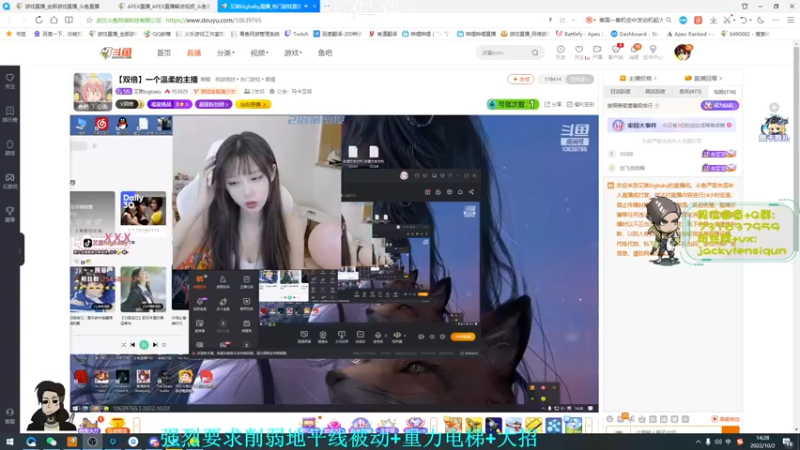Expand the gift bar right arrow
800x450 pixels.
click(589, 424)
